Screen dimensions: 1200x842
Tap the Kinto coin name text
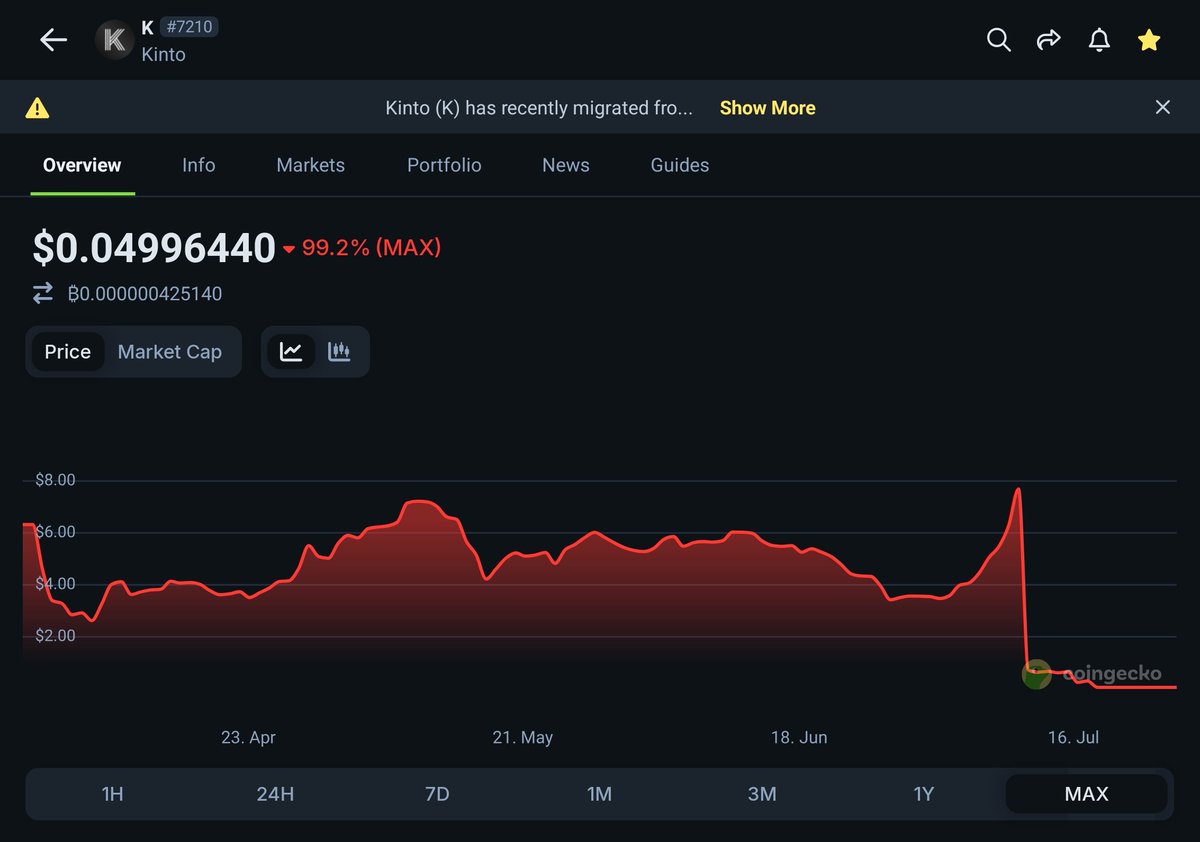click(163, 54)
